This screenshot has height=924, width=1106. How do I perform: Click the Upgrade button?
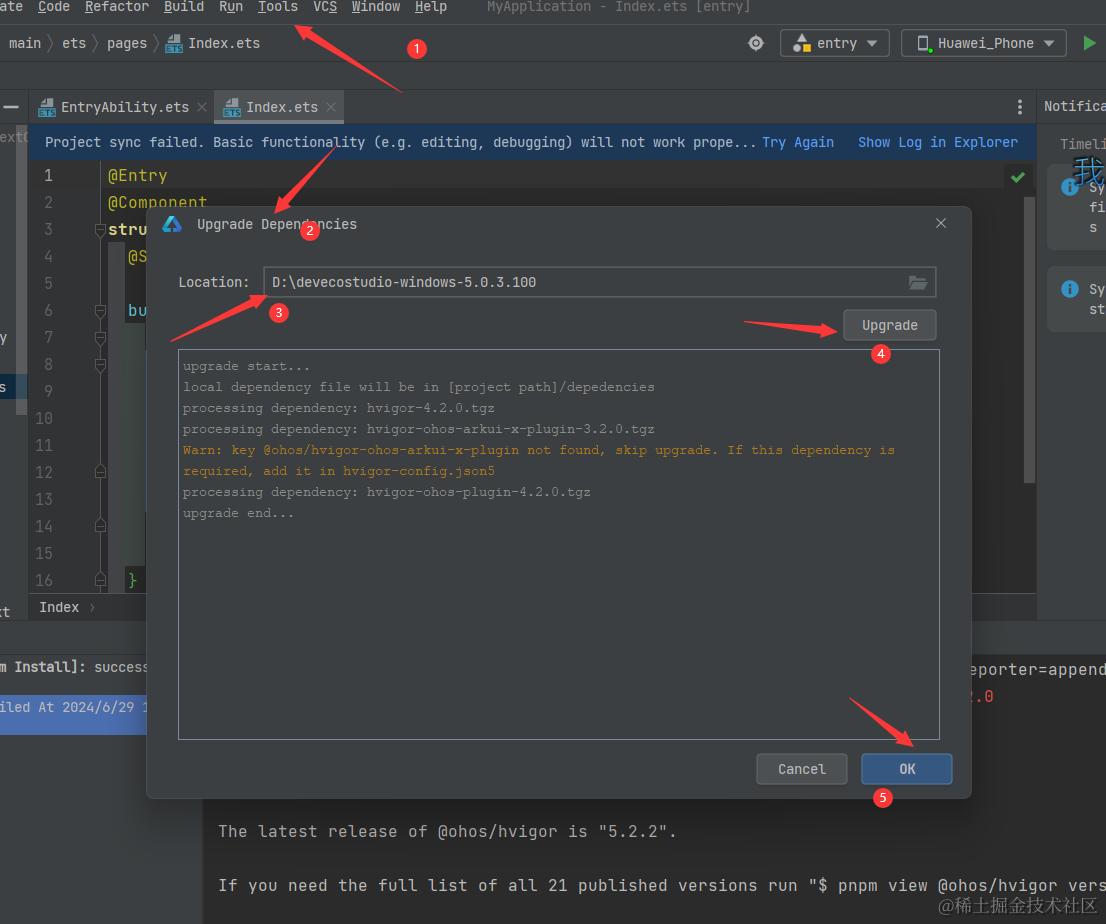pos(889,325)
